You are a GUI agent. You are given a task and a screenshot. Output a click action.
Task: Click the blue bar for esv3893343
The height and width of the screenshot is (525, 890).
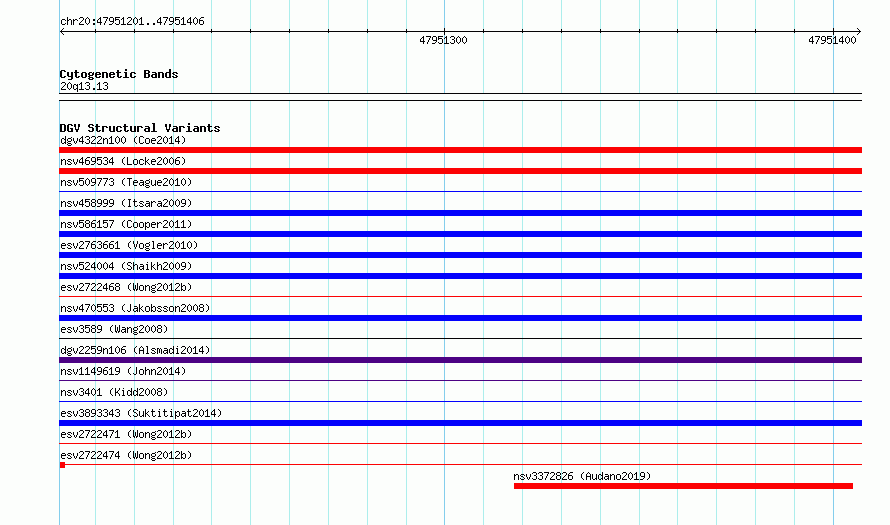pyautogui.click(x=460, y=423)
